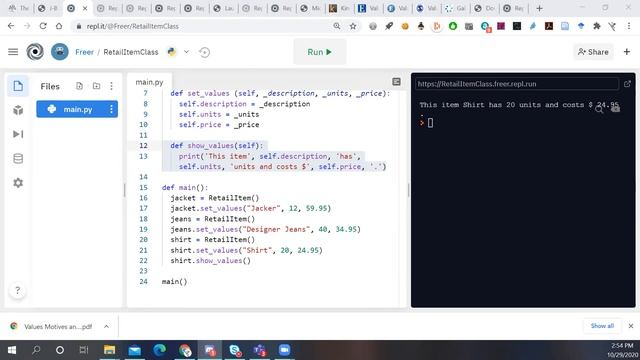The image size is (640, 360).
Task: Open the main.py file options menu
Action: coord(111,109)
